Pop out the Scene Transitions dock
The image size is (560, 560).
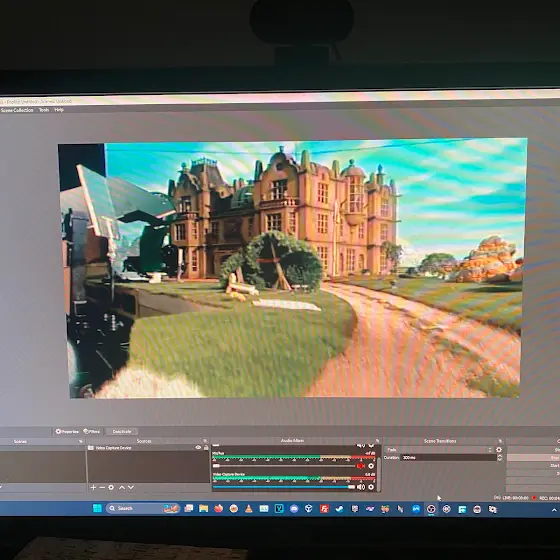point(500,441)
